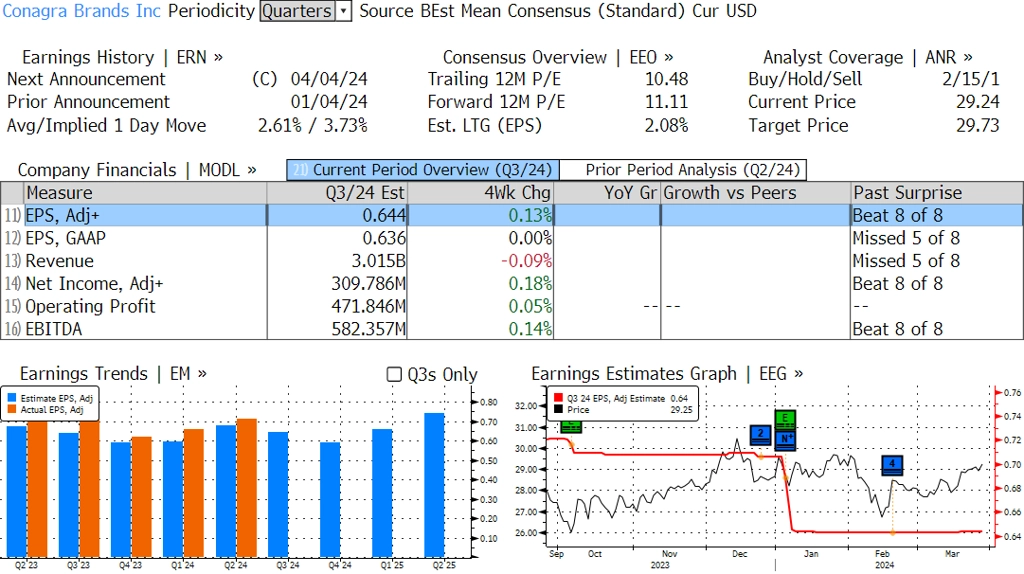Click the Q3/24 Est column header
This screenshot has width=1024, height=574.
pyautogui.click(x=337, y=193)
